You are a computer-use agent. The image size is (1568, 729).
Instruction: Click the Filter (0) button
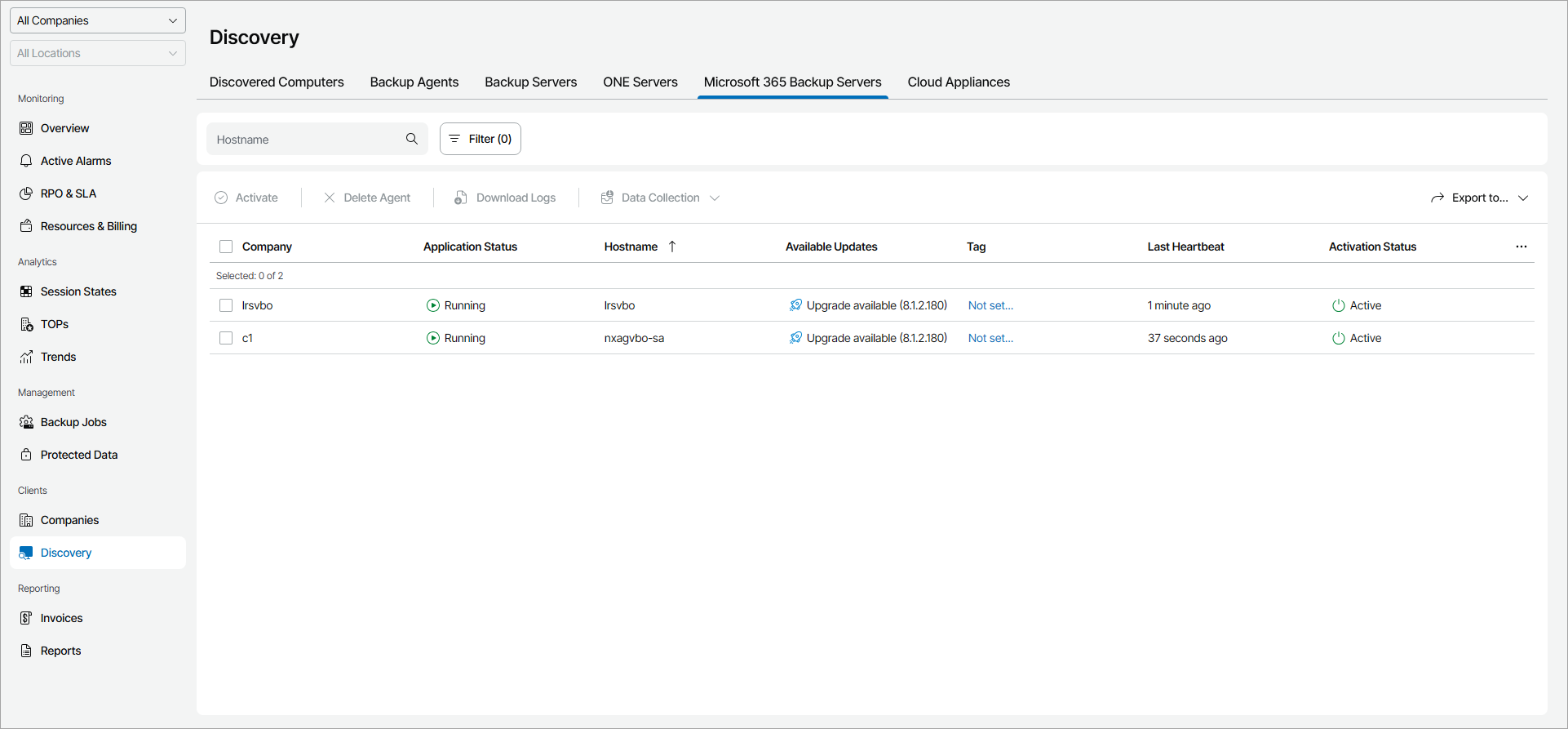pyautogui.click(x=481, y=139)
